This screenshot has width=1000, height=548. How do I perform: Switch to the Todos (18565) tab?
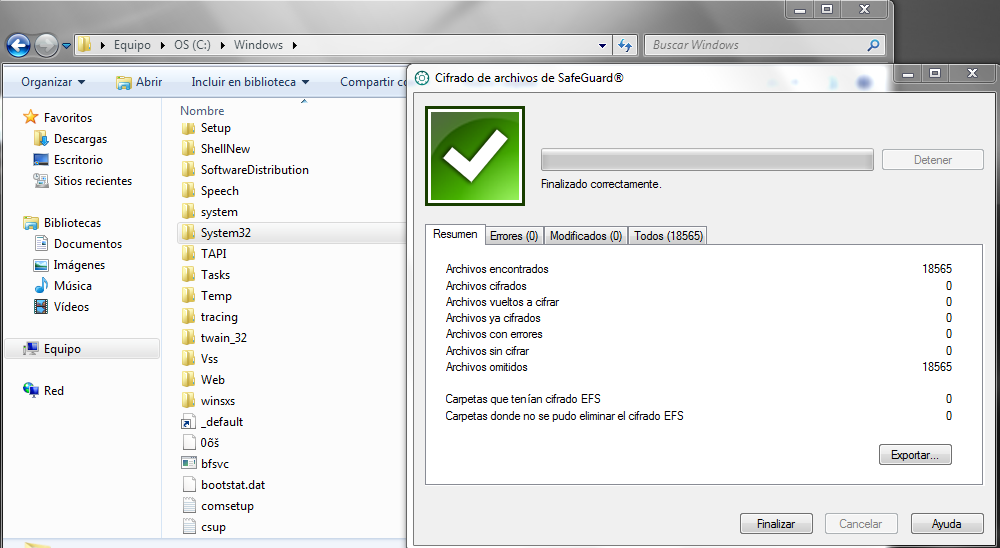(x=668, y=236)
